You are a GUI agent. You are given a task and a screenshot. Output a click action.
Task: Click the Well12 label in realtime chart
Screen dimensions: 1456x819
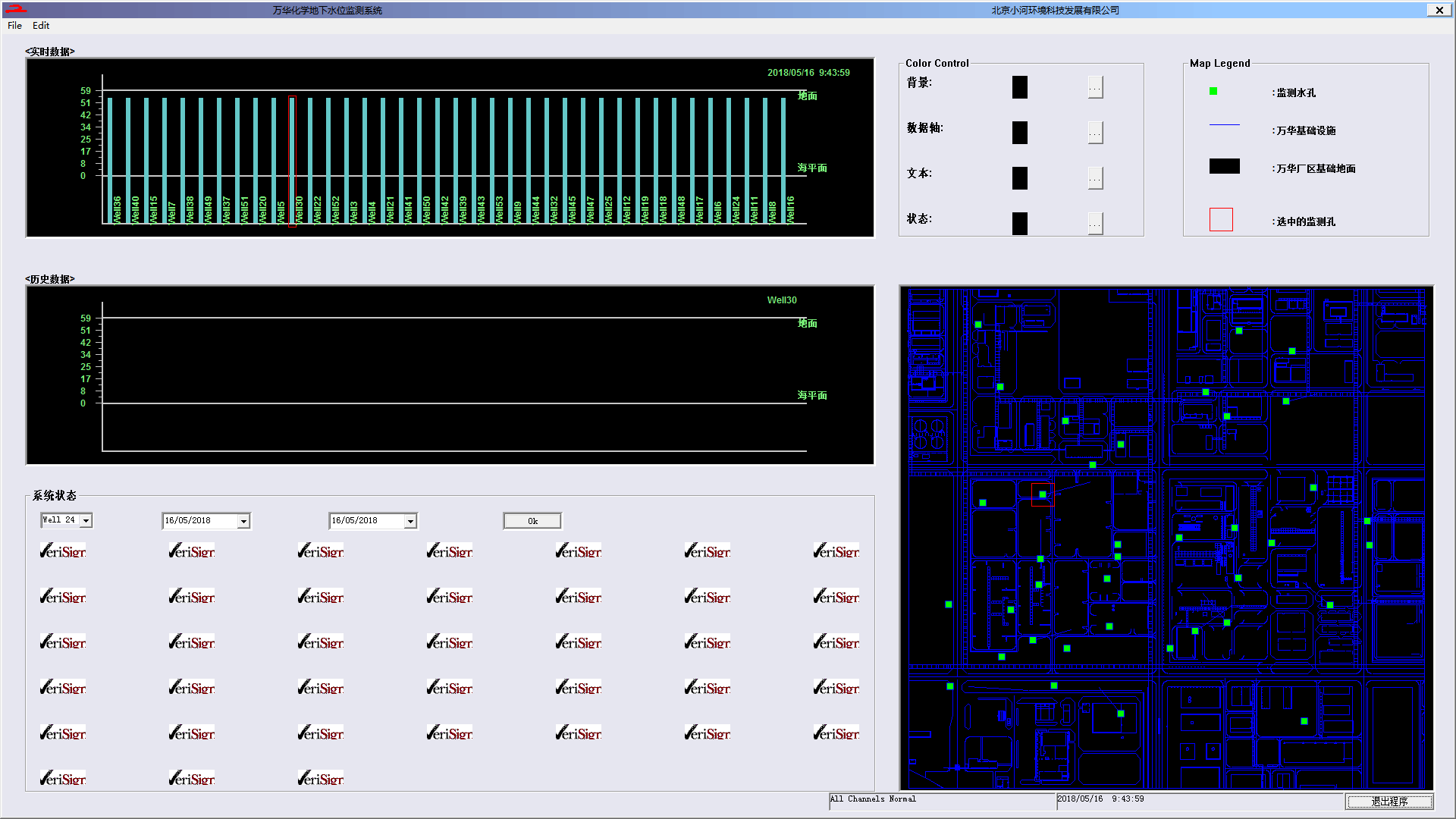click(627, 209)
